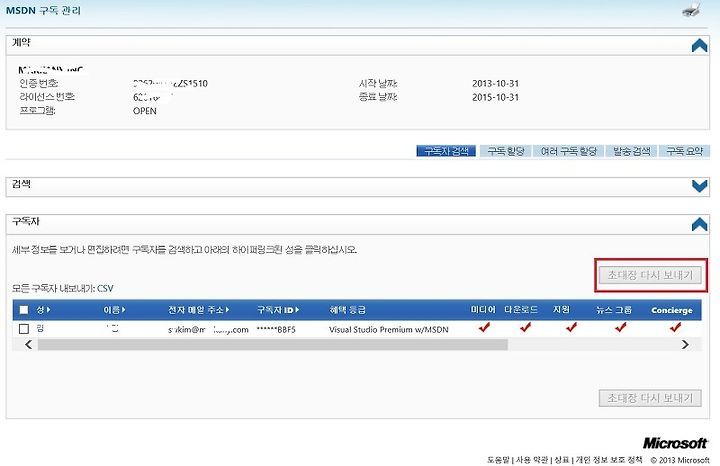
Task: Collapse the 구독자 section
Action: [699, 224]
